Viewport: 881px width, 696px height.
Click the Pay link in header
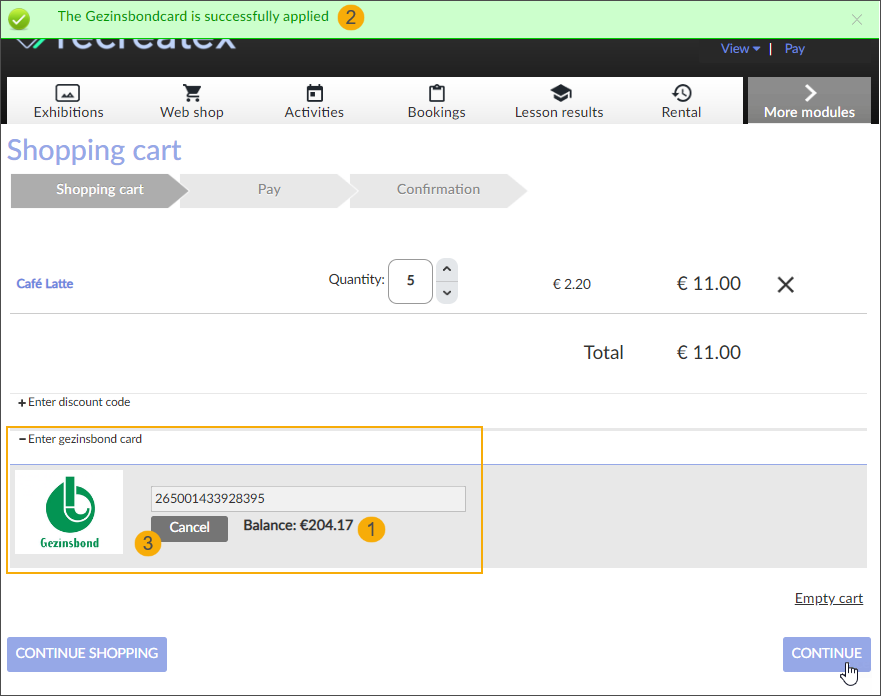[795, 48]
